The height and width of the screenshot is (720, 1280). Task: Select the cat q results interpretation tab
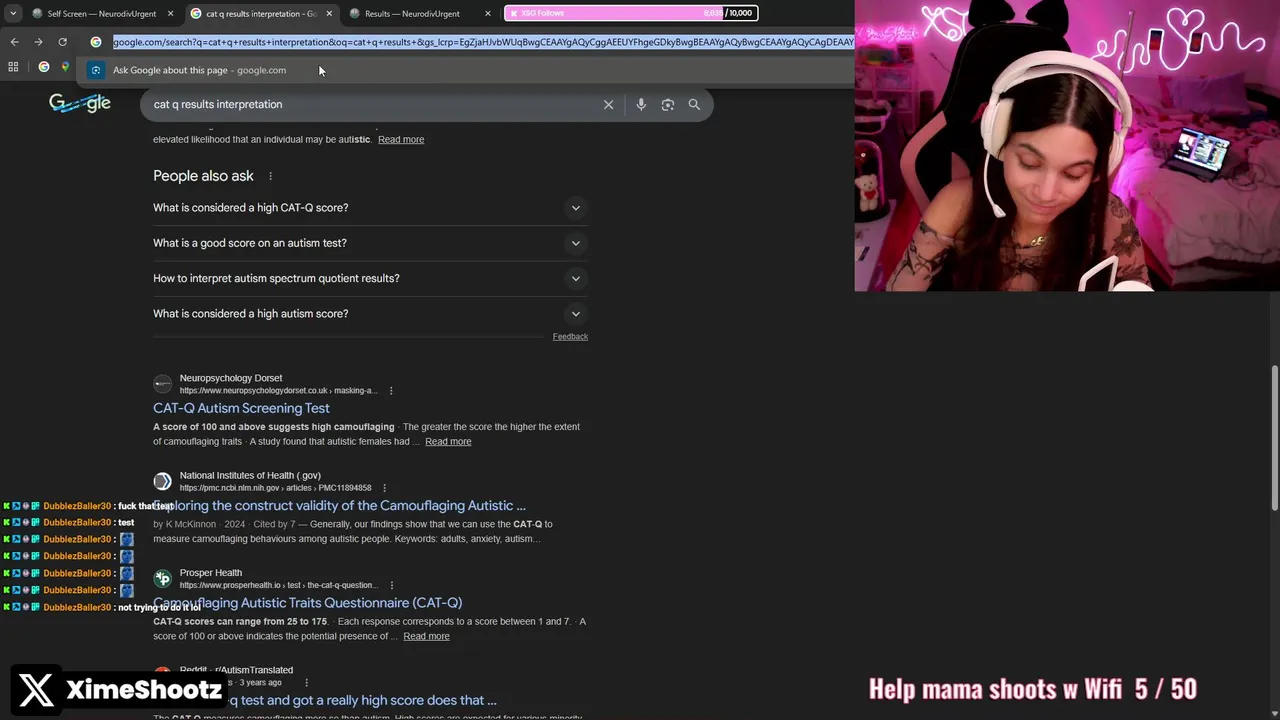[260, 14]
